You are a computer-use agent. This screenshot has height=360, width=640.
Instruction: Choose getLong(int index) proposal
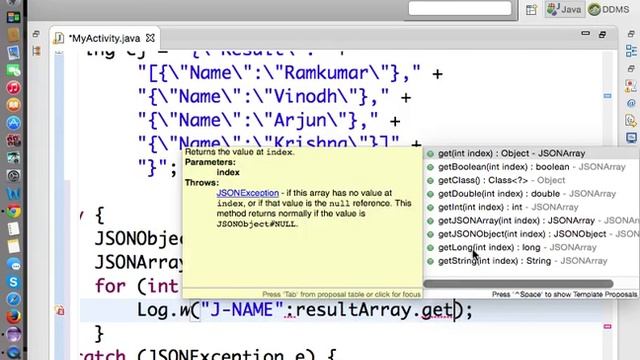pyautogui.click(x=531, y=248)
